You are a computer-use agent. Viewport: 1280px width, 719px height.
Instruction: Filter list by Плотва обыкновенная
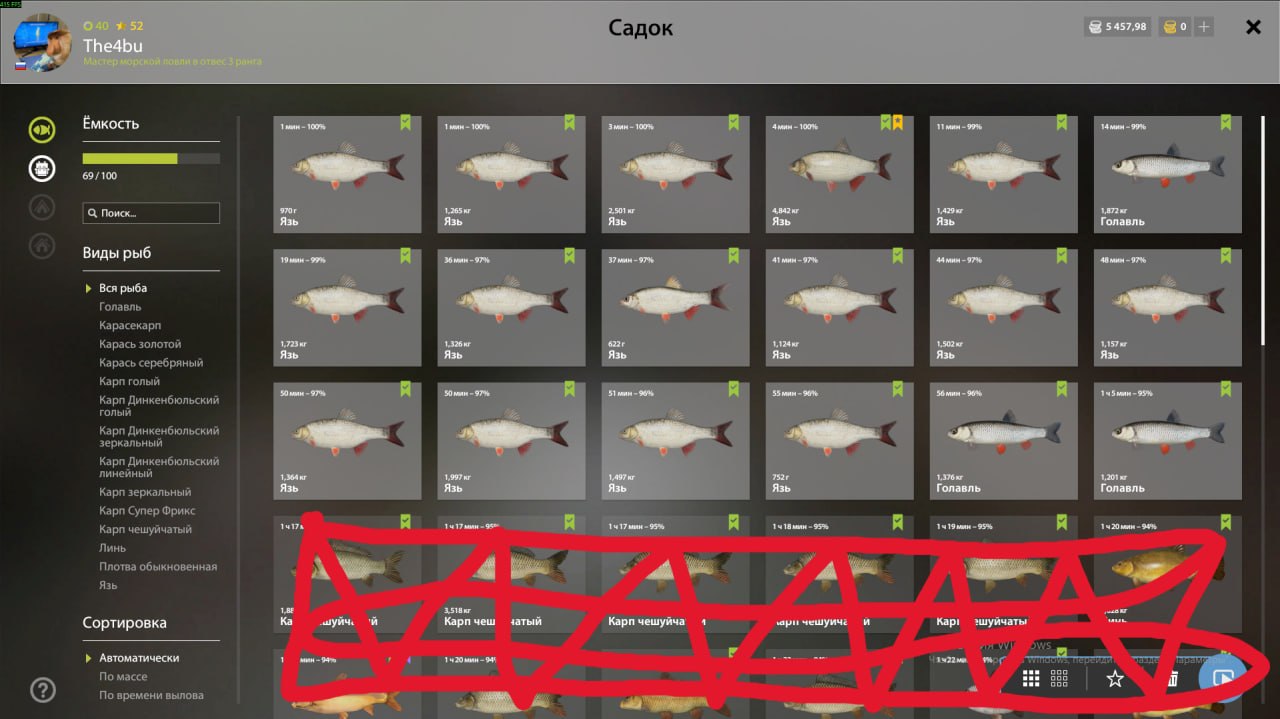[x=158, y=567]
